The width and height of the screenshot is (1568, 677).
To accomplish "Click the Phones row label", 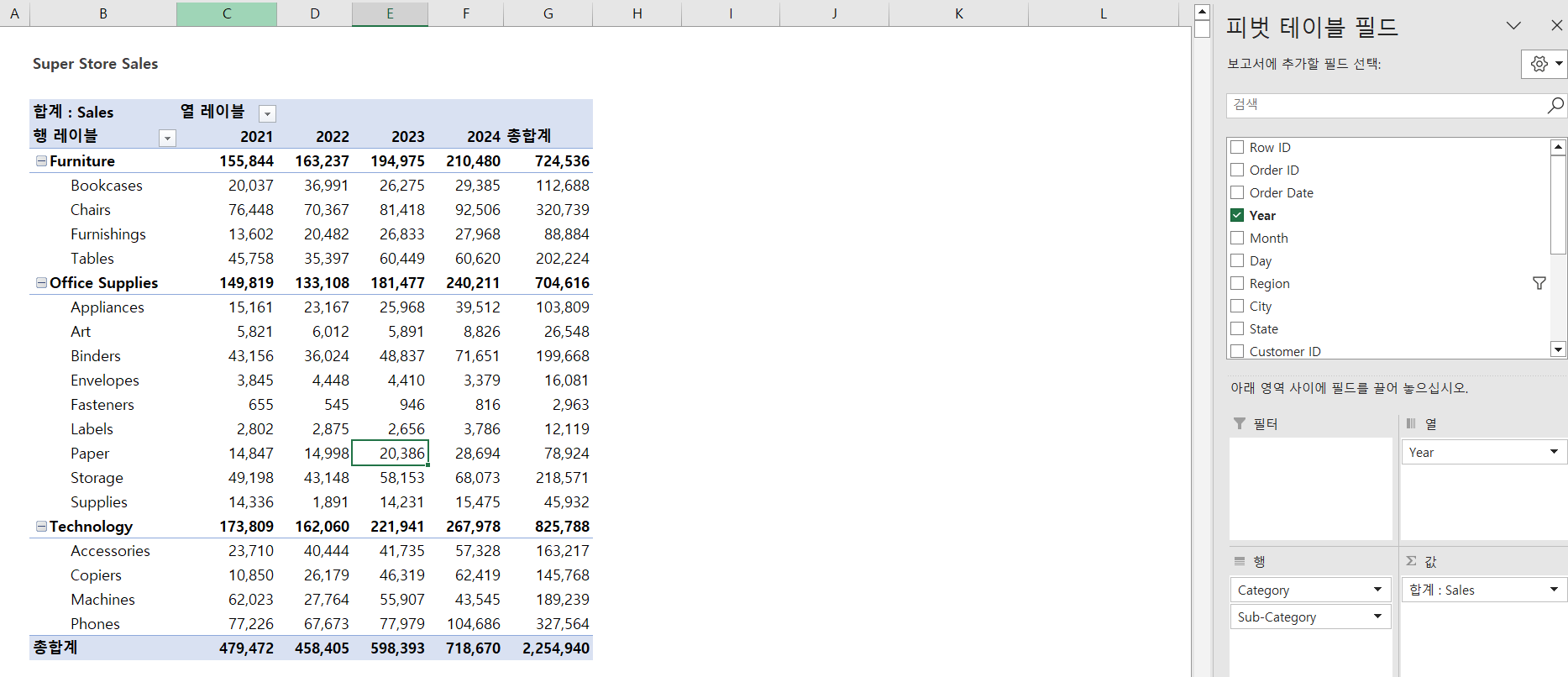I will 95,624.
